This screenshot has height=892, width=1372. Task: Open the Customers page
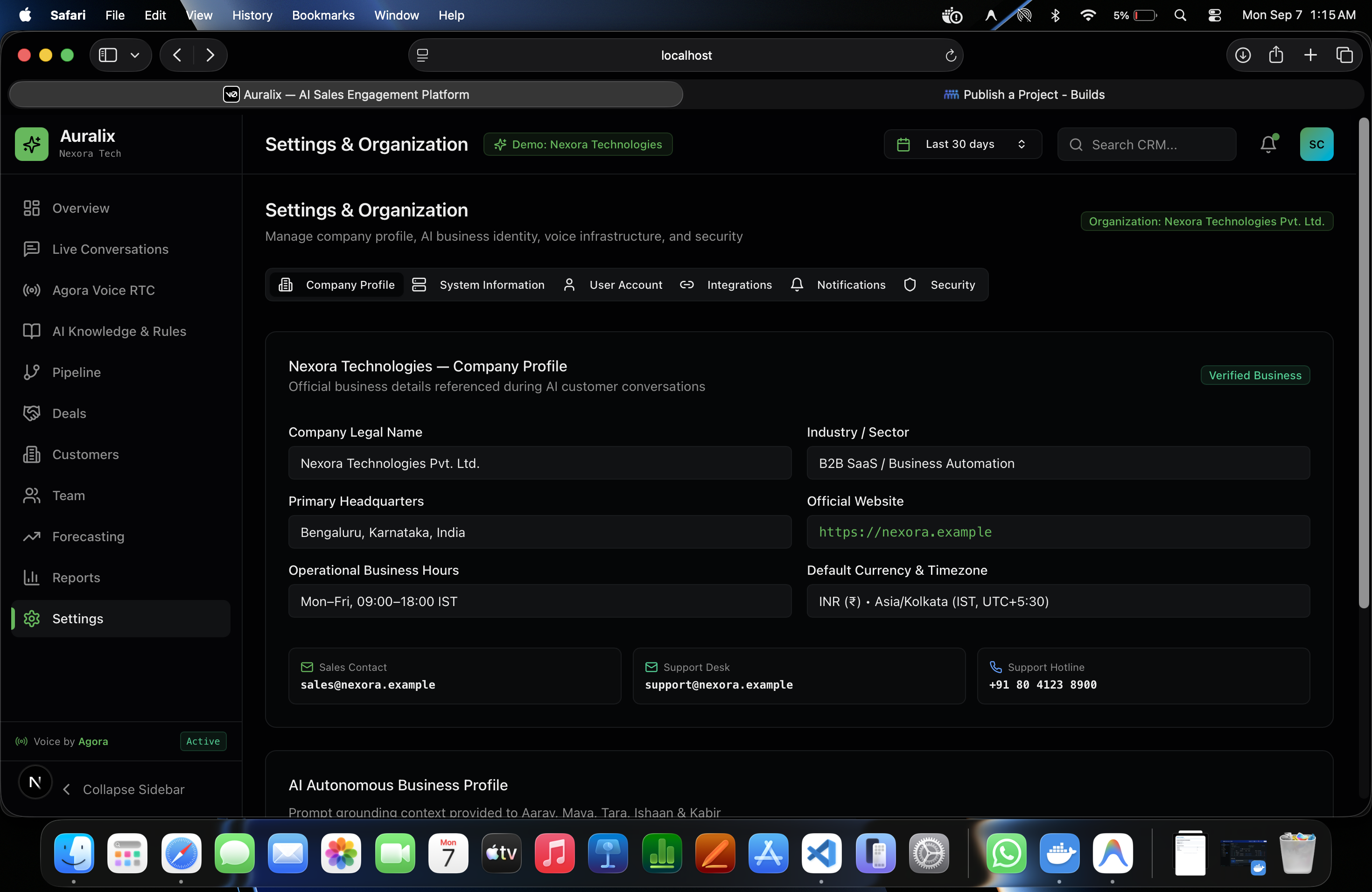[120, 454]
